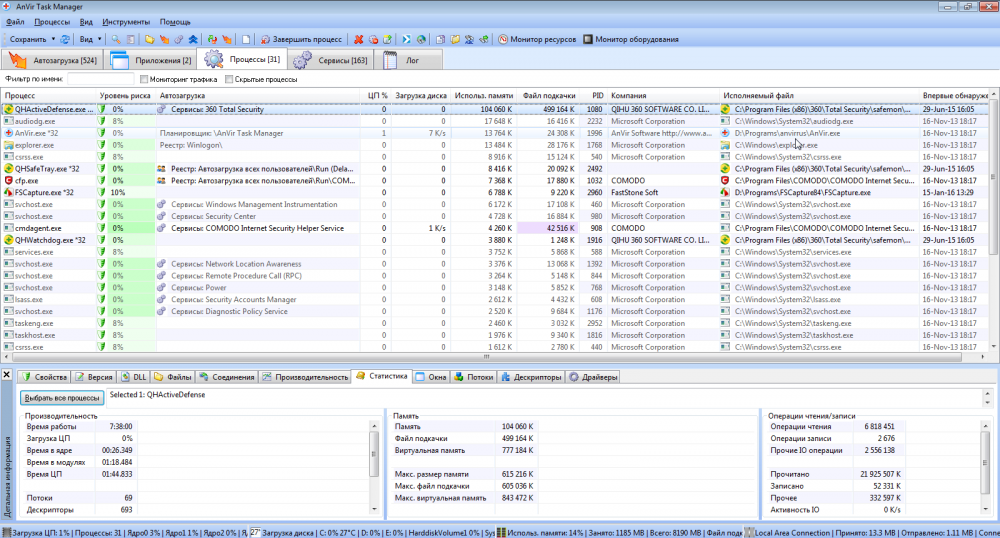The image size is (1000, 538).
Task: Click the Фильтр по имени input field
Action: click(101, 79)
